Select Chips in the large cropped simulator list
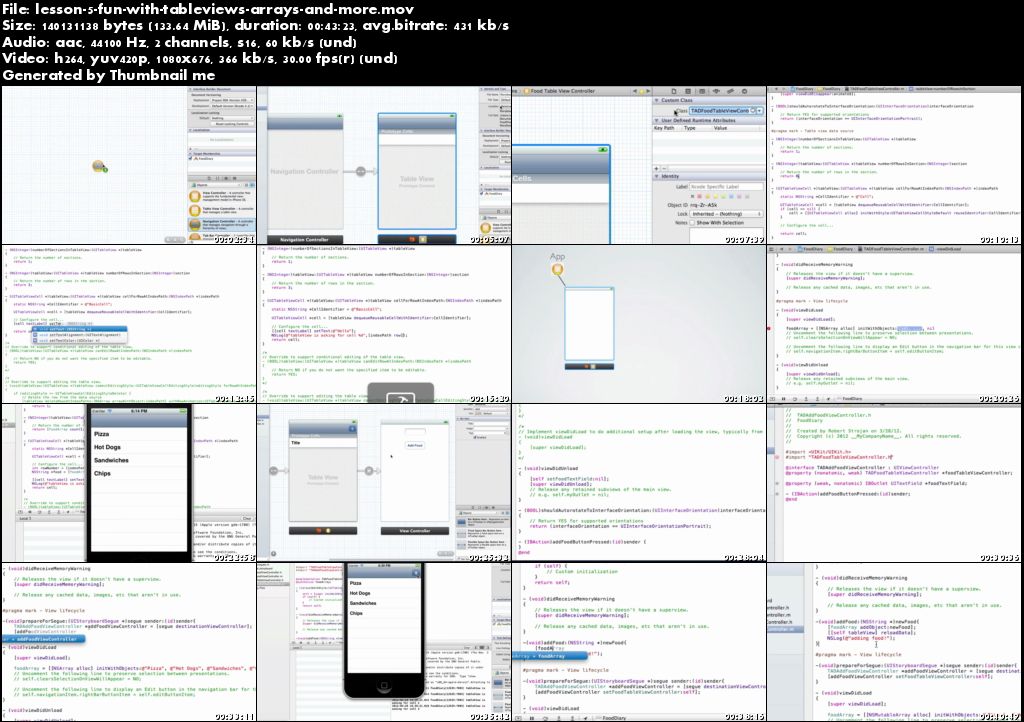The height and width of the screenshot is (722, 1024). pyautogui.click(x=138, y=473)
